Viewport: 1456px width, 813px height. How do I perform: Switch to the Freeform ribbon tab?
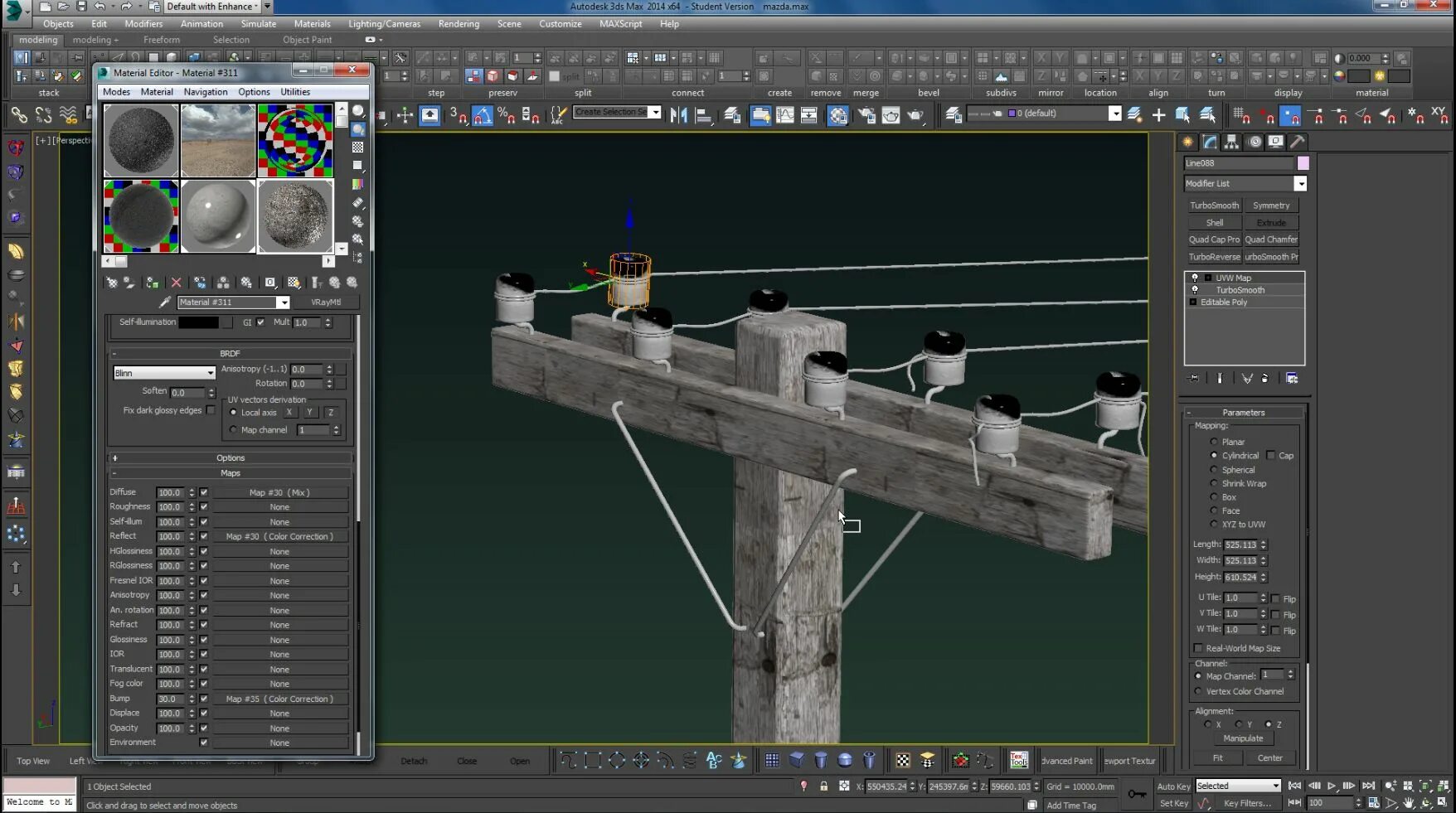[162, 40]
